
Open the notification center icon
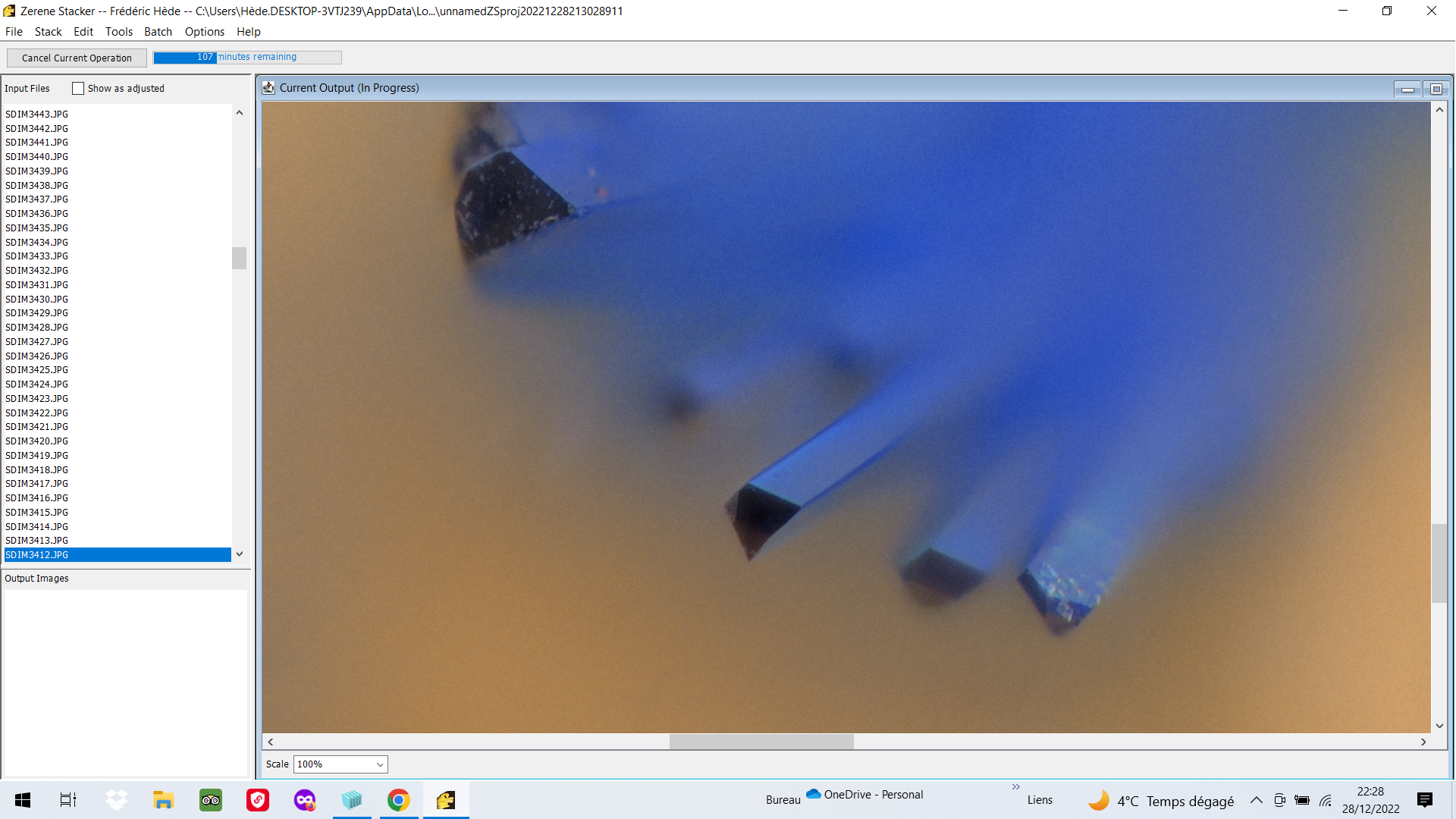pos(1425,800)
